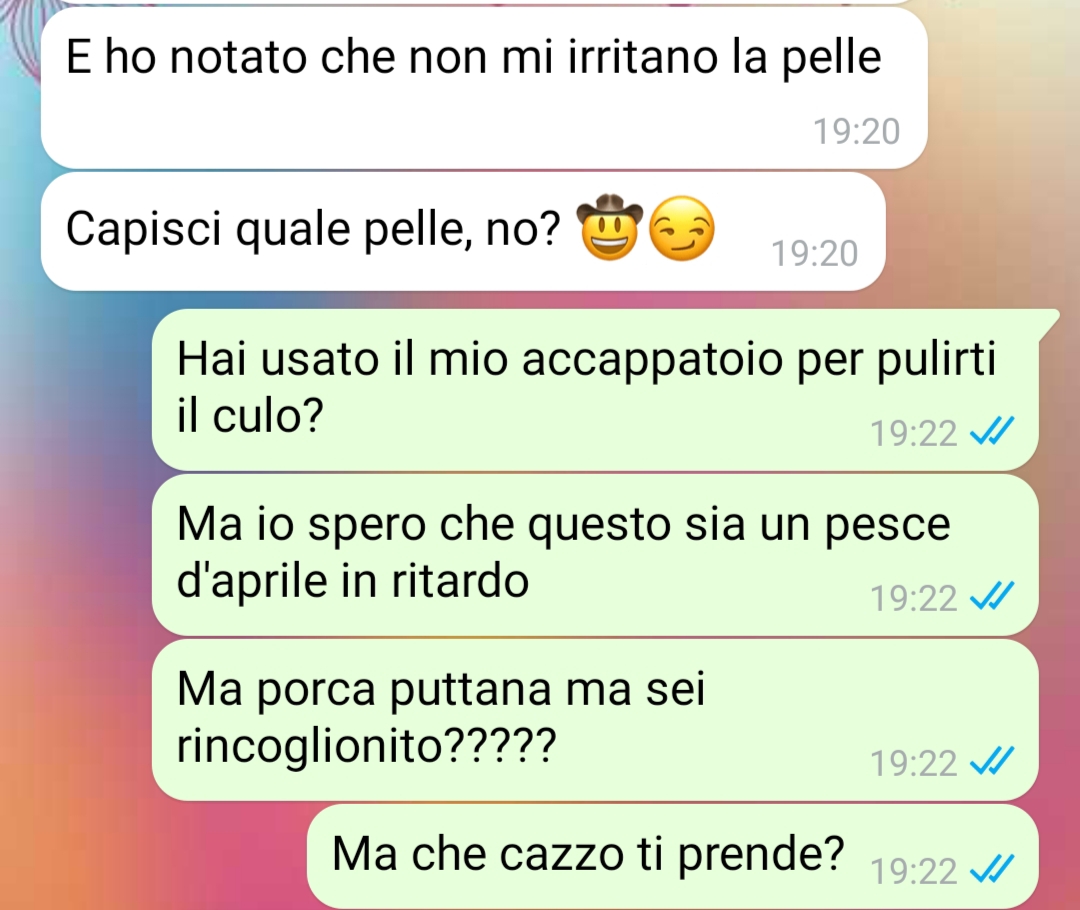Viewport: 1080px width, 910px height.
Task: Tap the words 'il culo?' in the green bubble
Action: 250,415
